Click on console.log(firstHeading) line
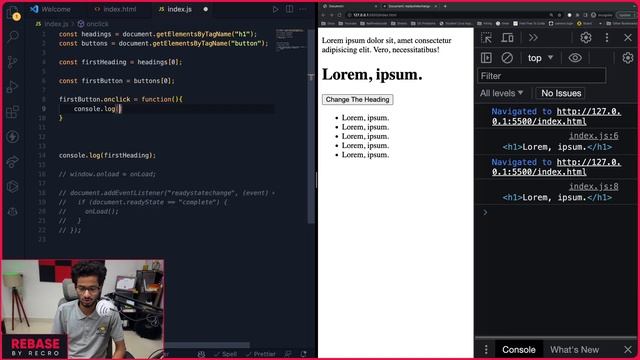 (107, 155)
